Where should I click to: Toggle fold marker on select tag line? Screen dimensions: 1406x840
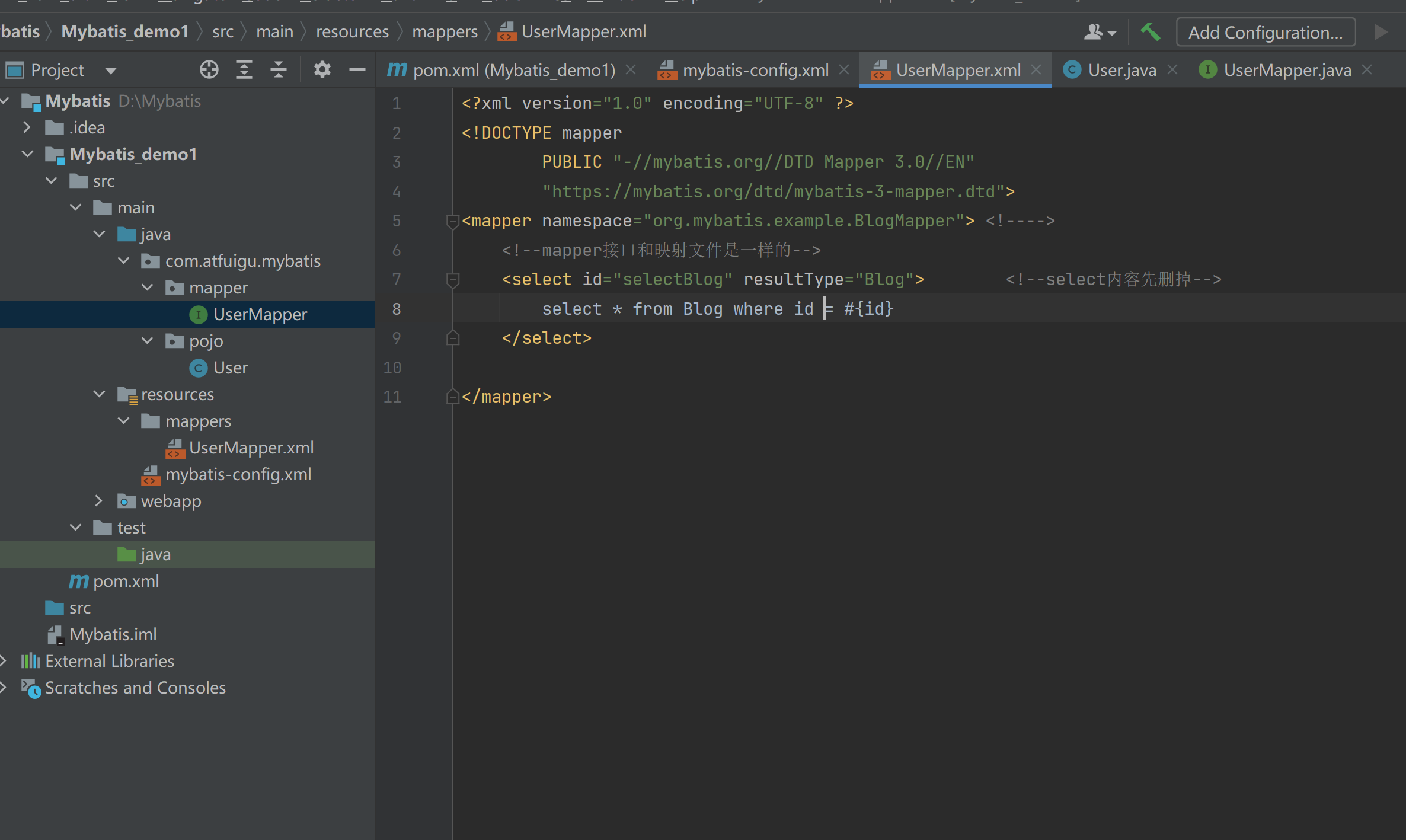[452, 279]
